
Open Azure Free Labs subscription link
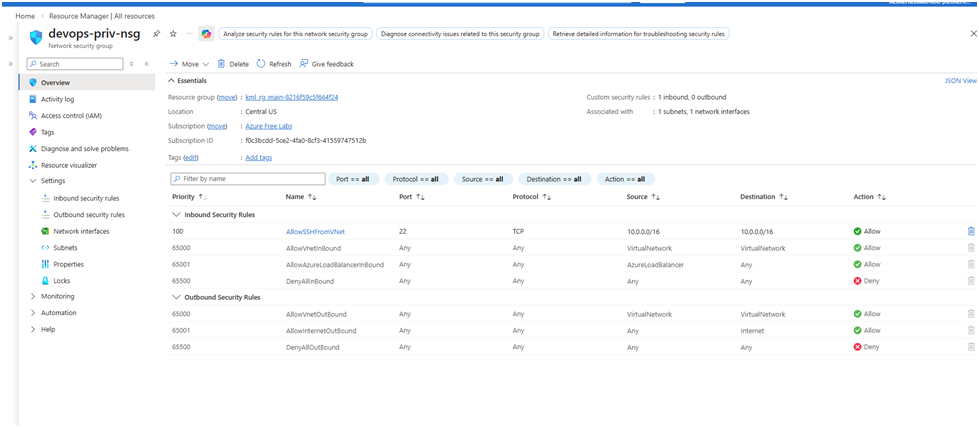(x=268, y=126)
